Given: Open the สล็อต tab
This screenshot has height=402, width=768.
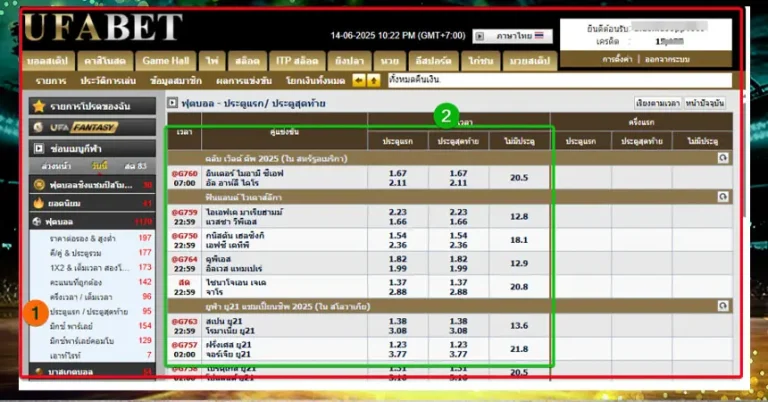Looking at the screenshot, I should click(247, 61).
